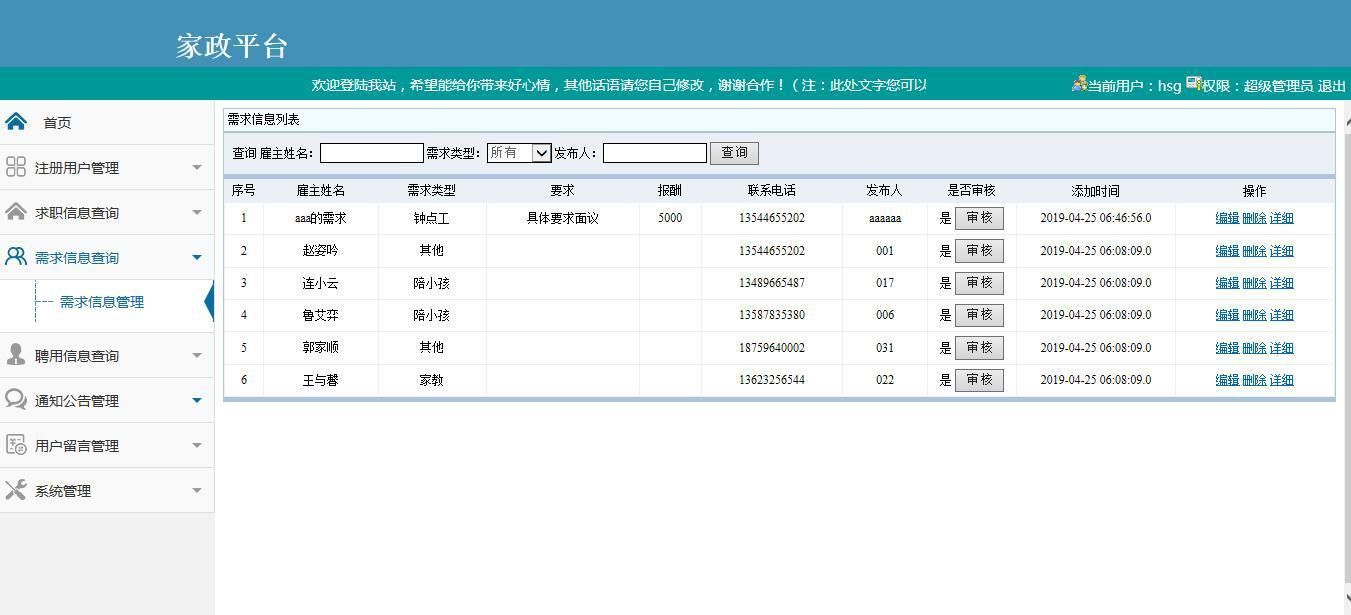Screen dimensions: 1351x615
Task: Click 编辑 link for 鲁艾弈 row
Action: click(1227, 315)
